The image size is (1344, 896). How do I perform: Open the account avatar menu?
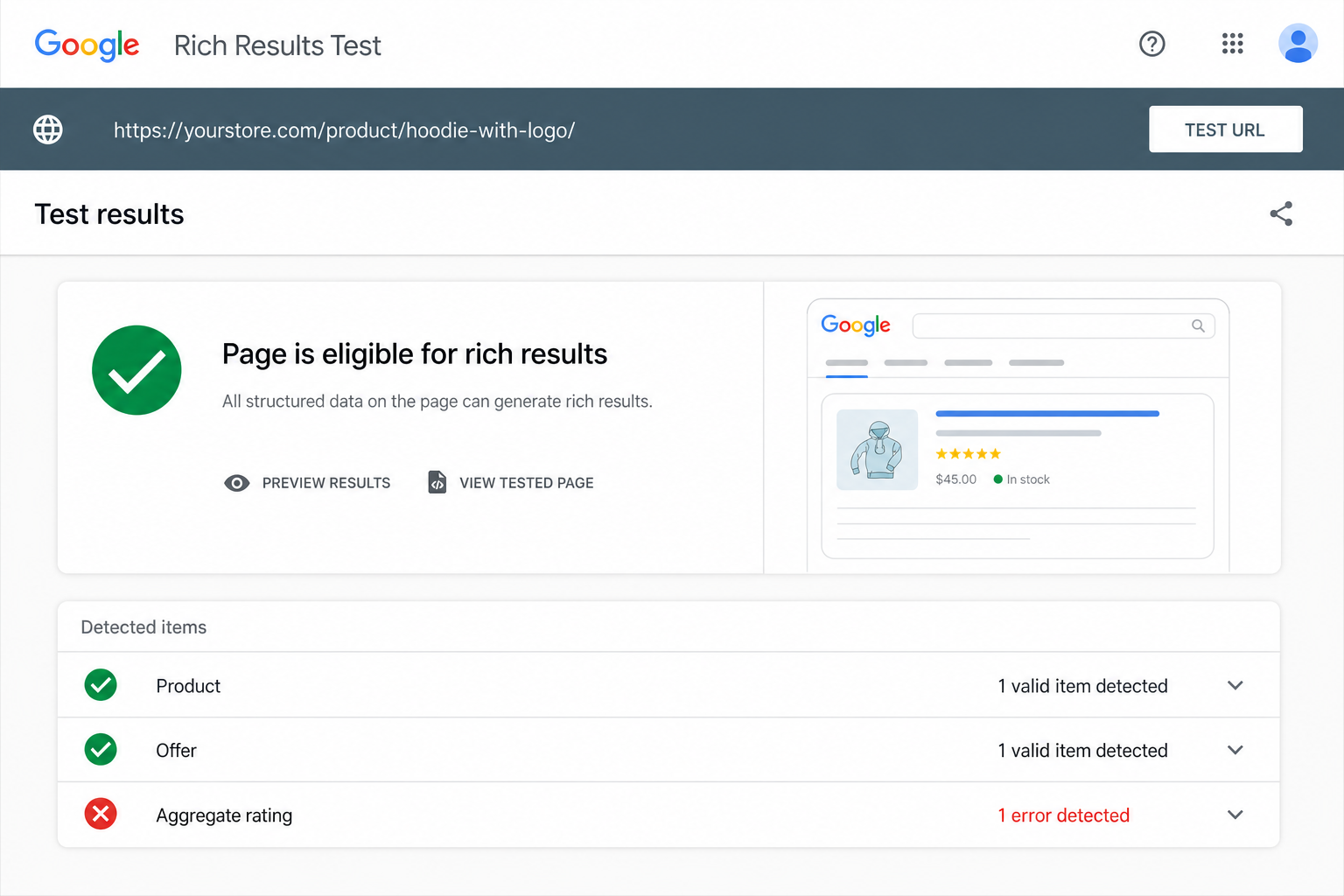(1298, 44)
